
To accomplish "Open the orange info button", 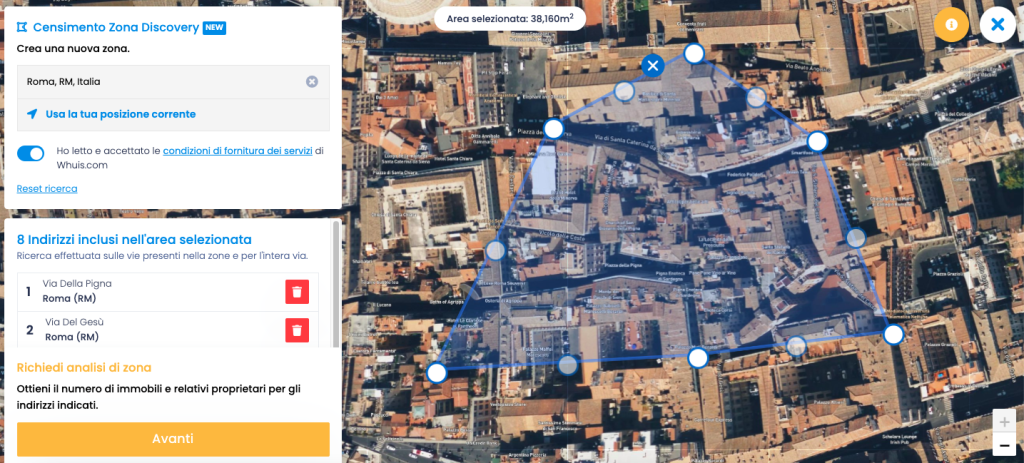I will (x=952, y=24).
